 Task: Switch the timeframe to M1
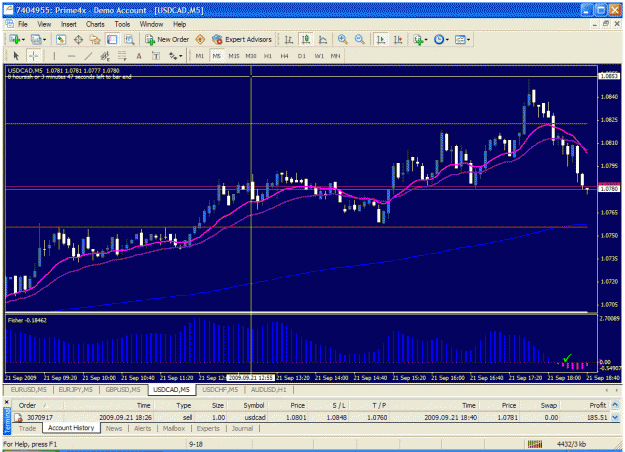click(200, 56)
